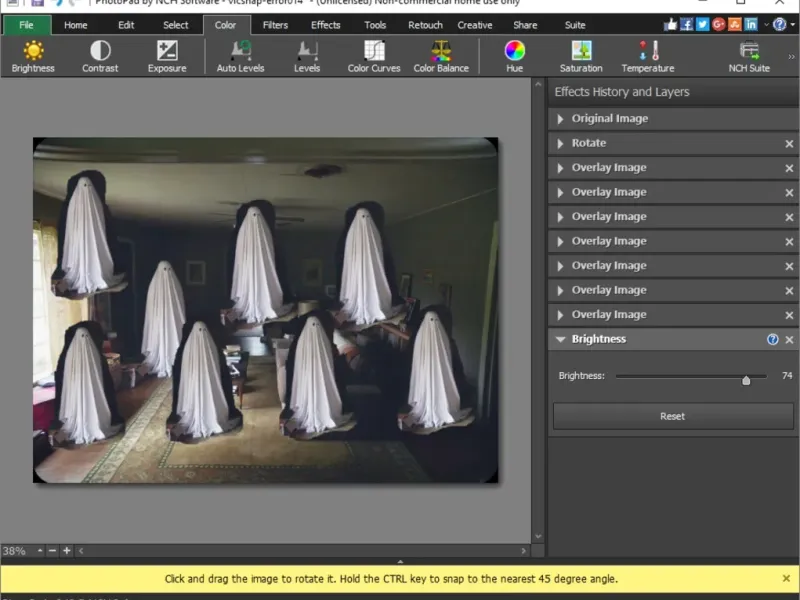Switch to the Suite tab

pyautogui.click(x=575, y=25)
